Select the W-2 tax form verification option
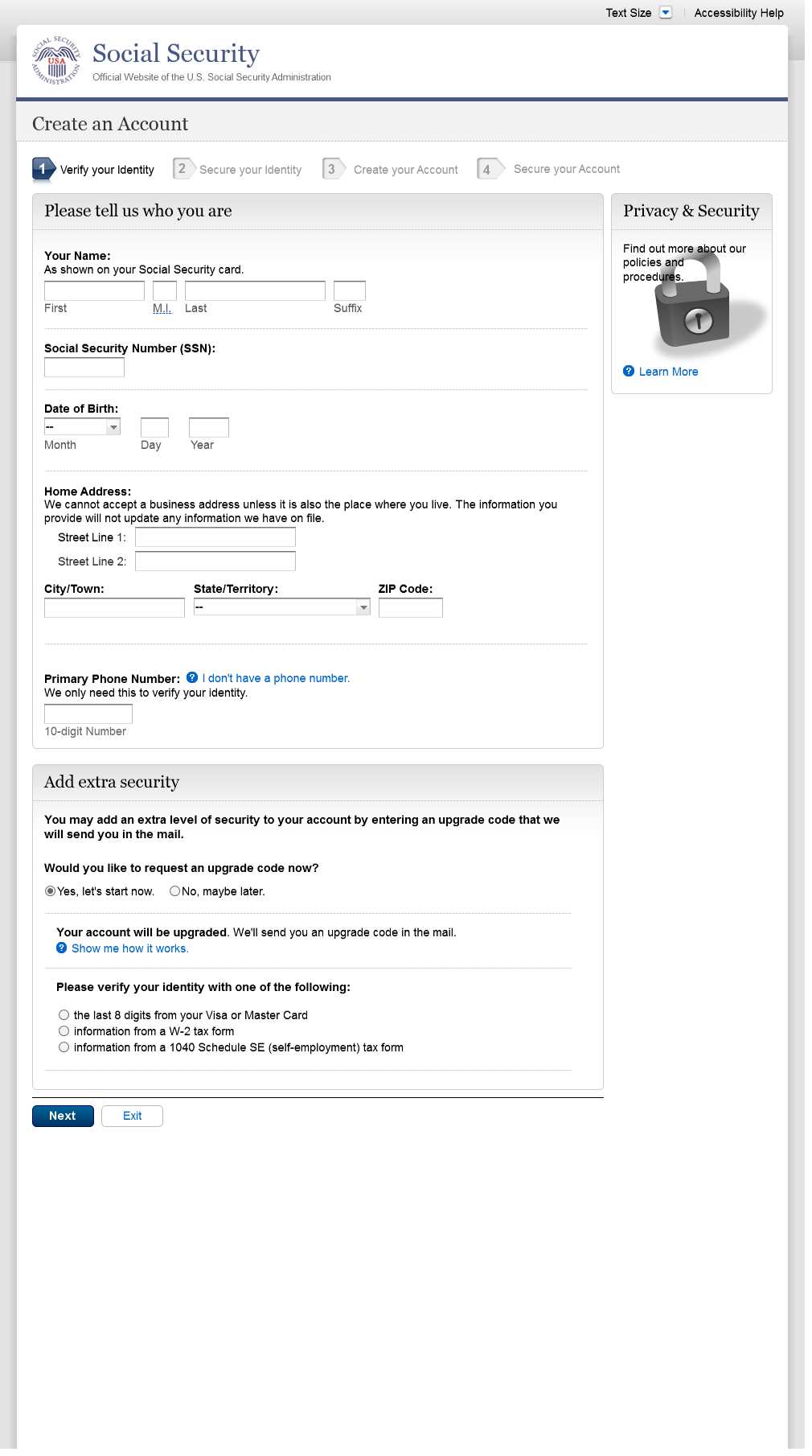812x1456 pixels. pyautogui.click(x=64, y=1031)
